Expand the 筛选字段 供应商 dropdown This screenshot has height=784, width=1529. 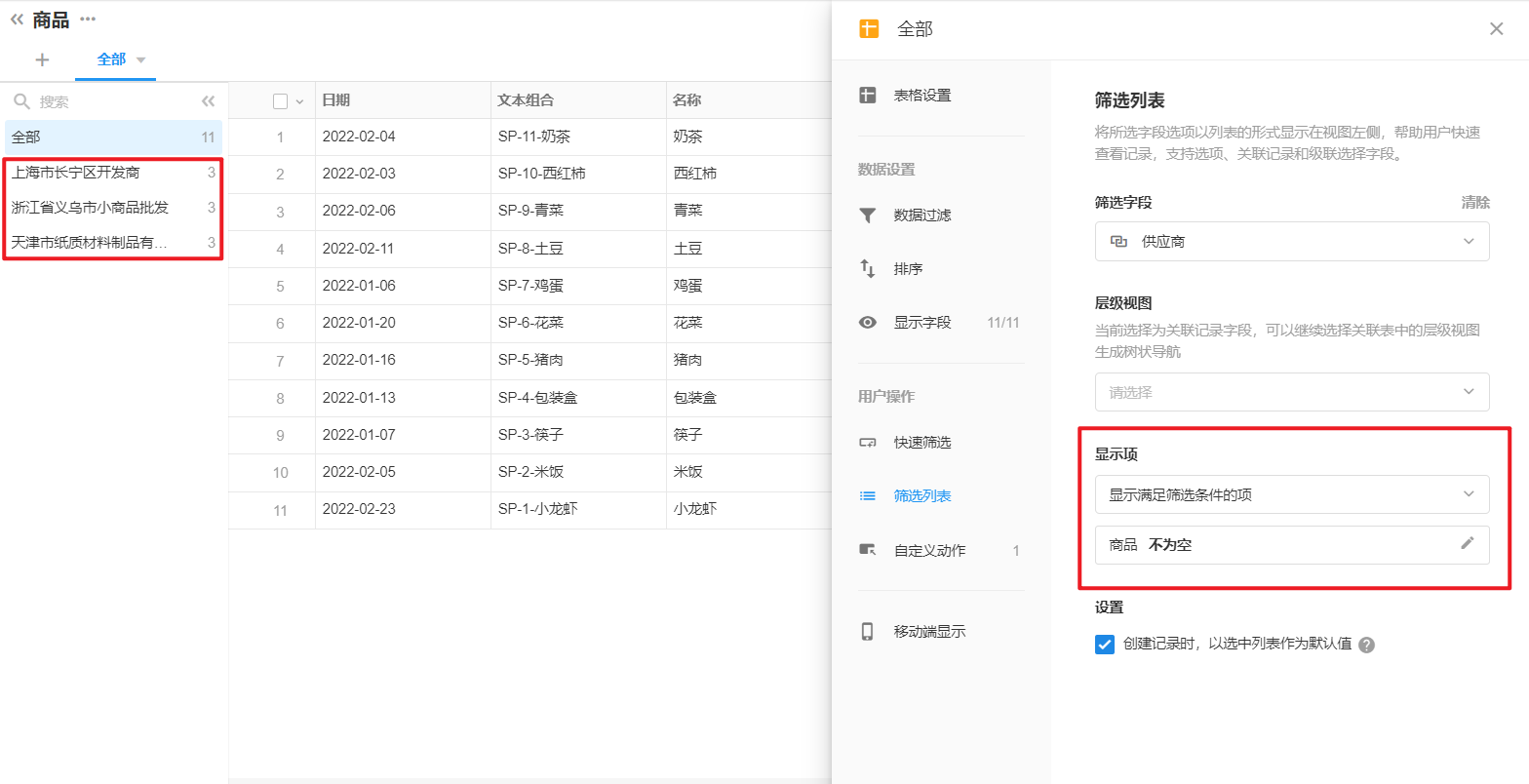click(x=1291, y=242)
